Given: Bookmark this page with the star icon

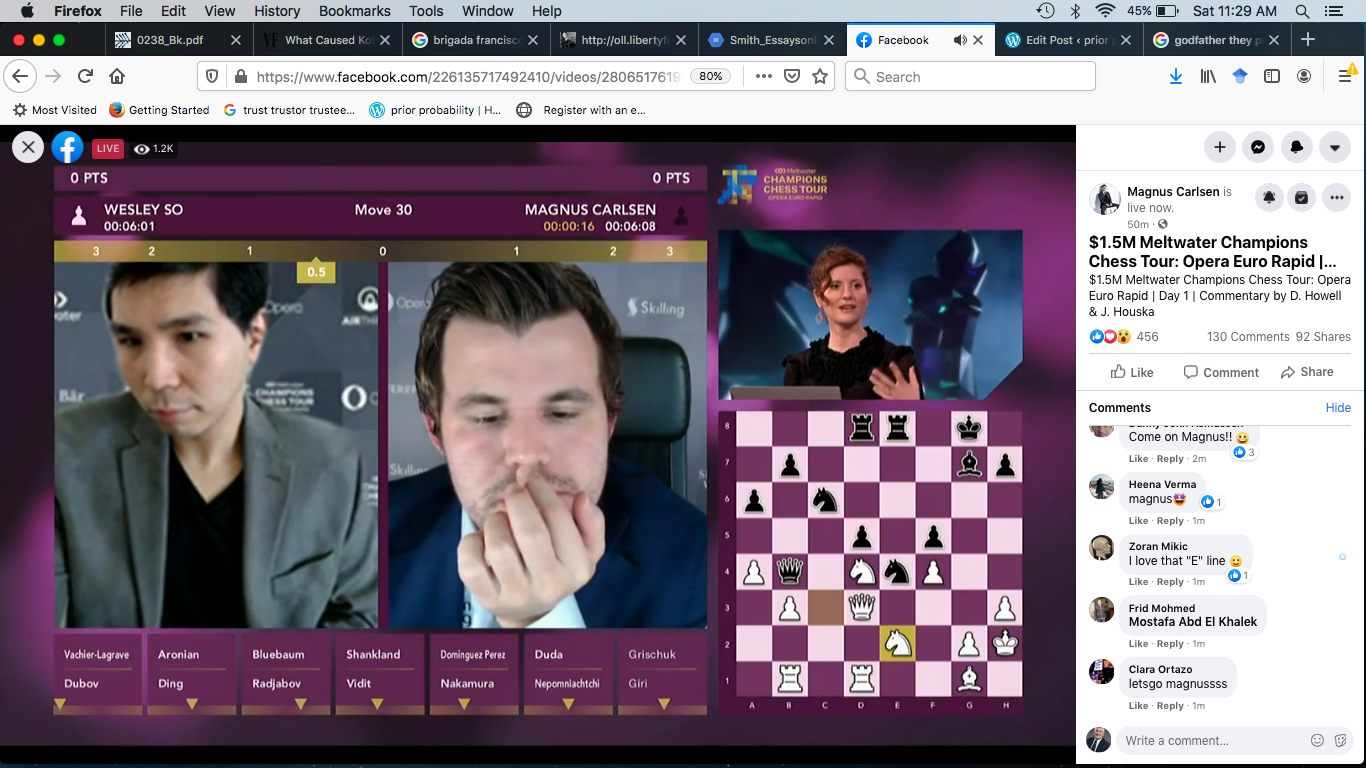Looking at the screenshot, I should coord(820,77).
